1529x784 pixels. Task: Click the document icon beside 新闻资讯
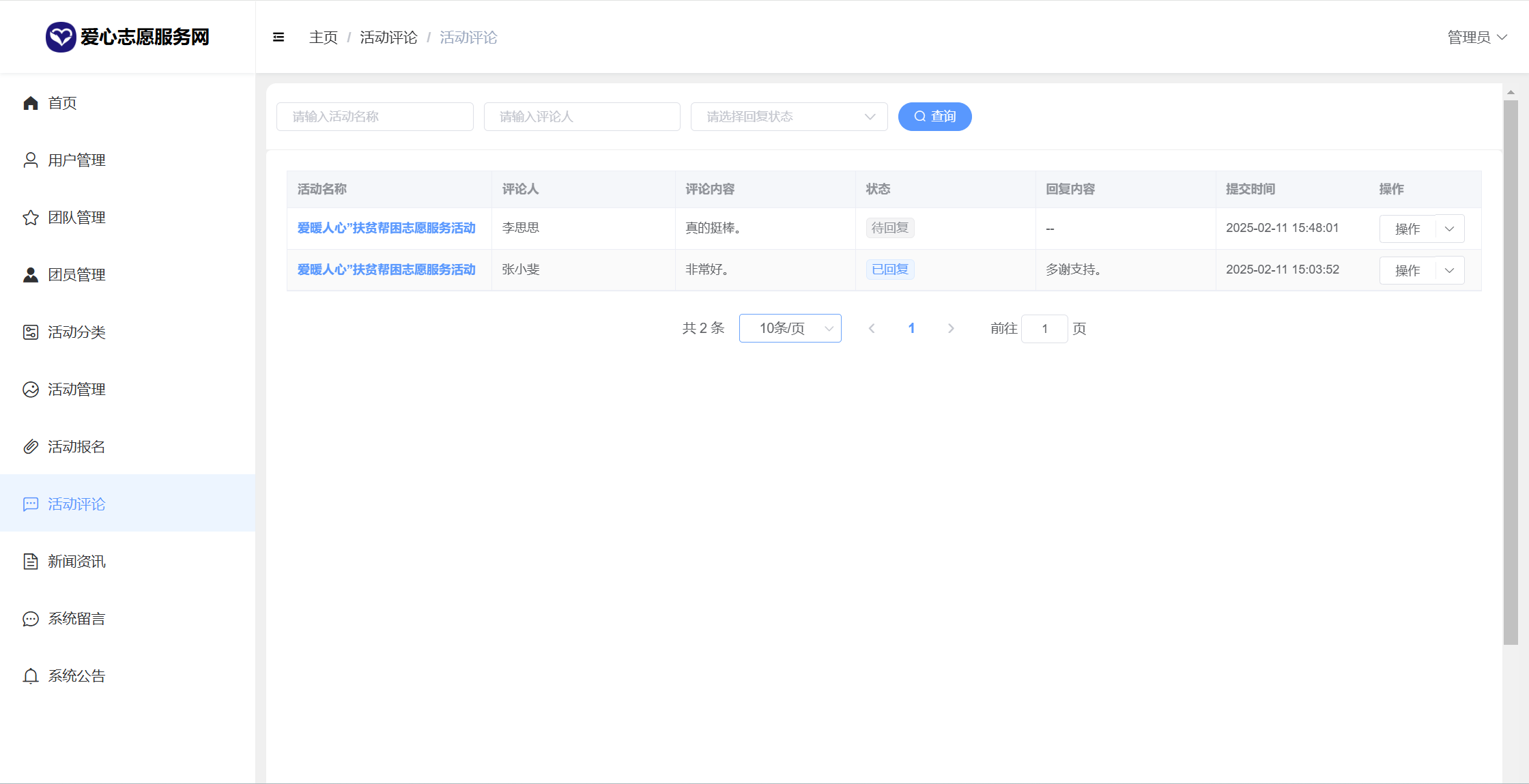pyautogui.click(x=31, y=562)
